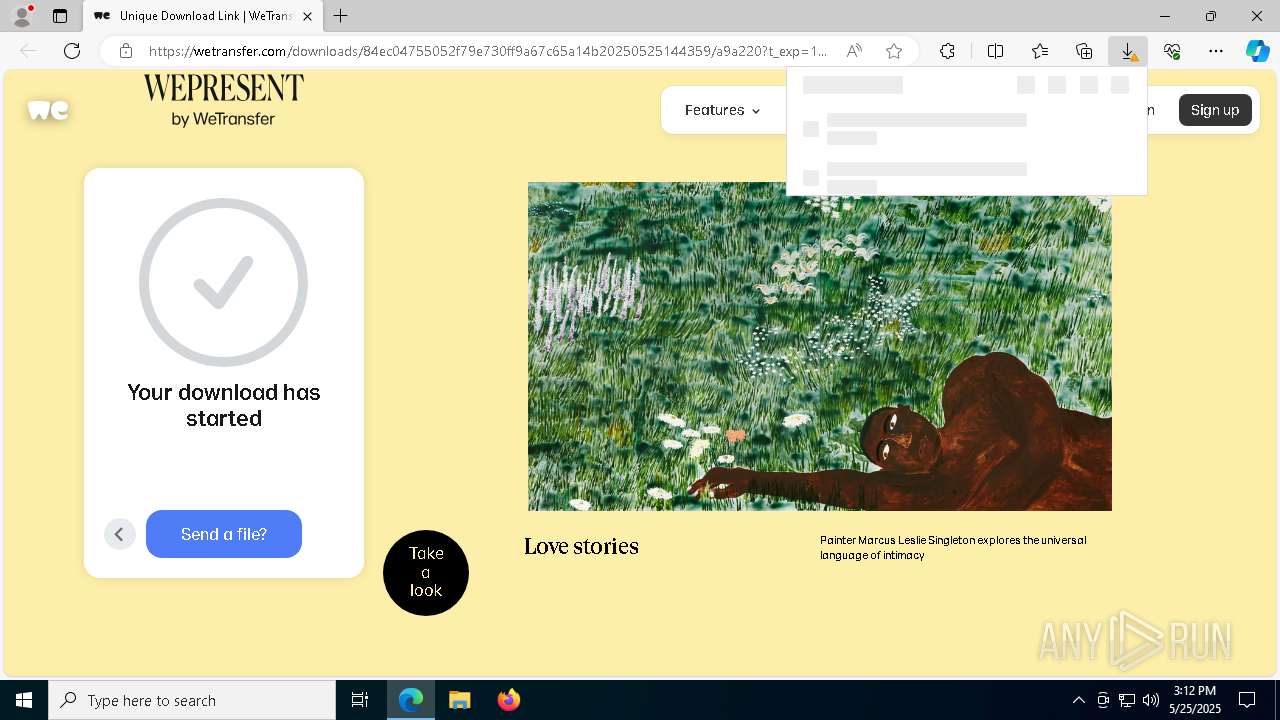Click the Send a file? button
Image resolution: width=1280 pixels, height=720 pixels.
(x=224, y=534)
